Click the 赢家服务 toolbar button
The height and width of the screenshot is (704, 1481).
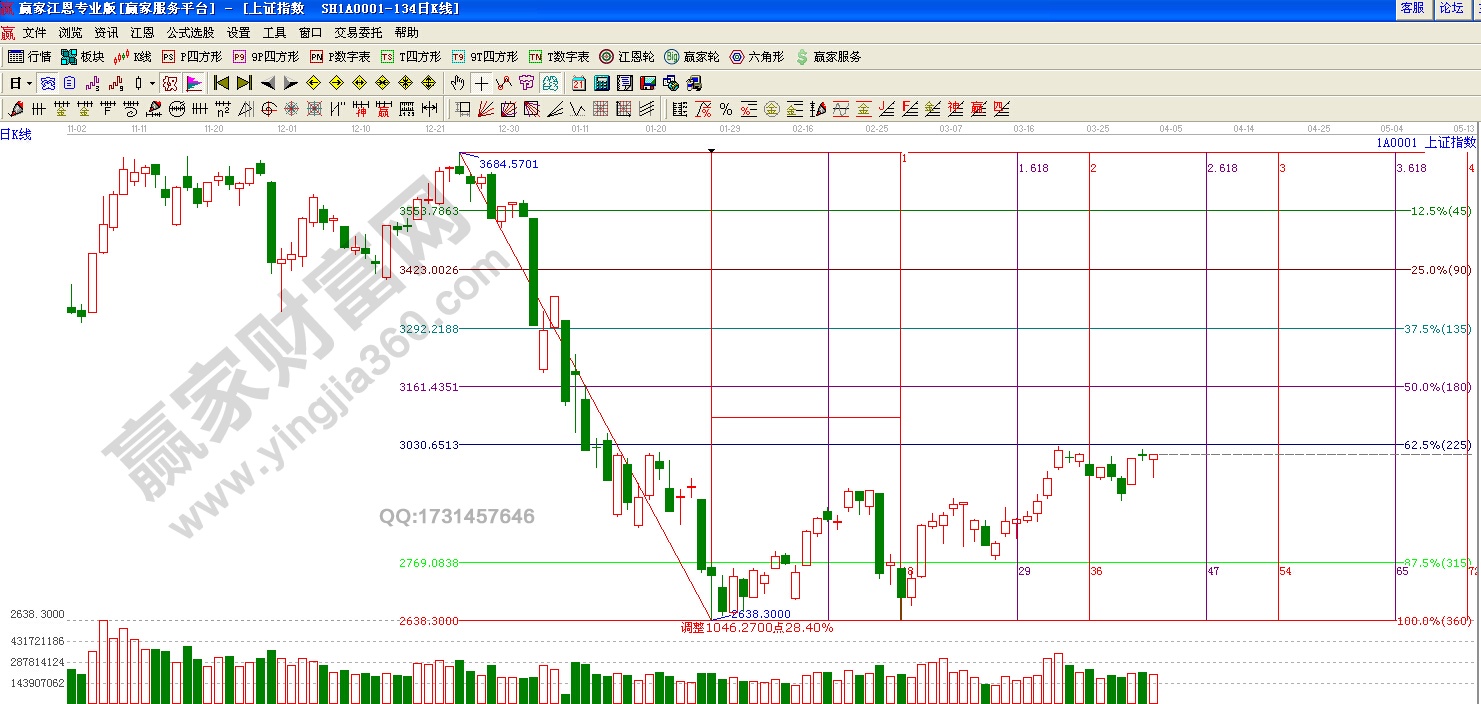point(828,57)
